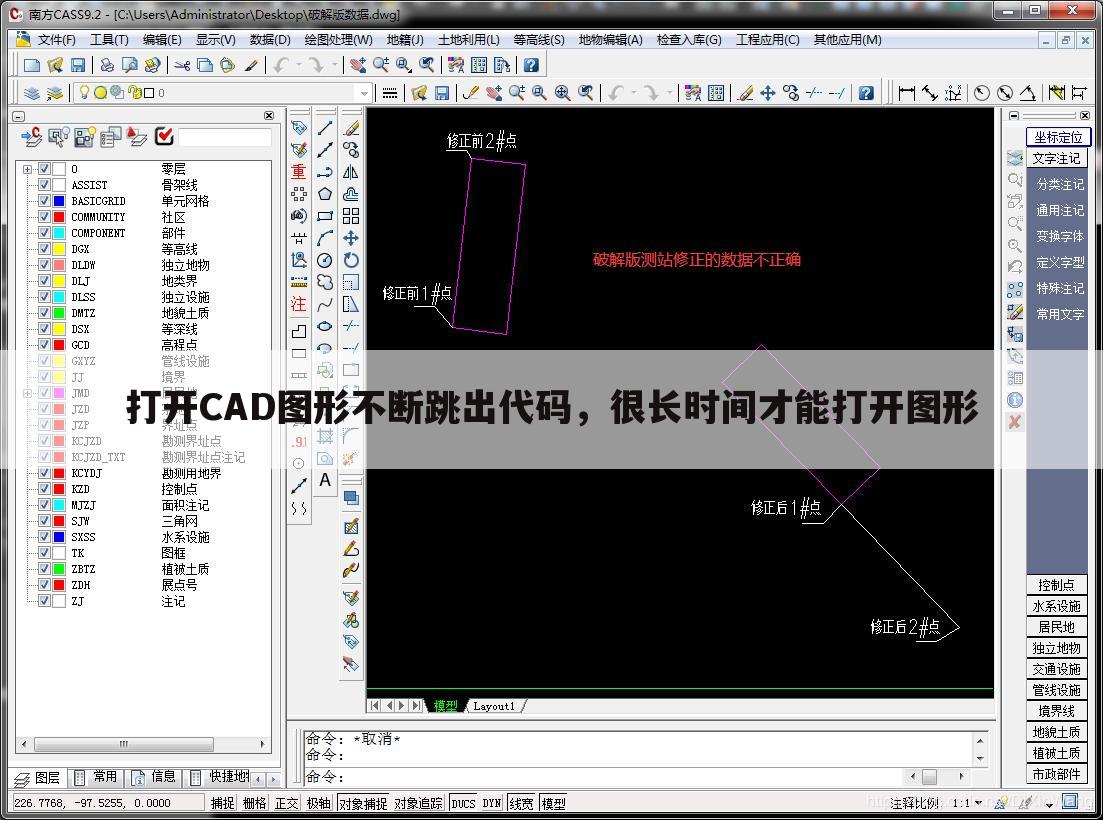
Task: Toggle 对象捕捉 in status bar
Action: click(363, 803)
